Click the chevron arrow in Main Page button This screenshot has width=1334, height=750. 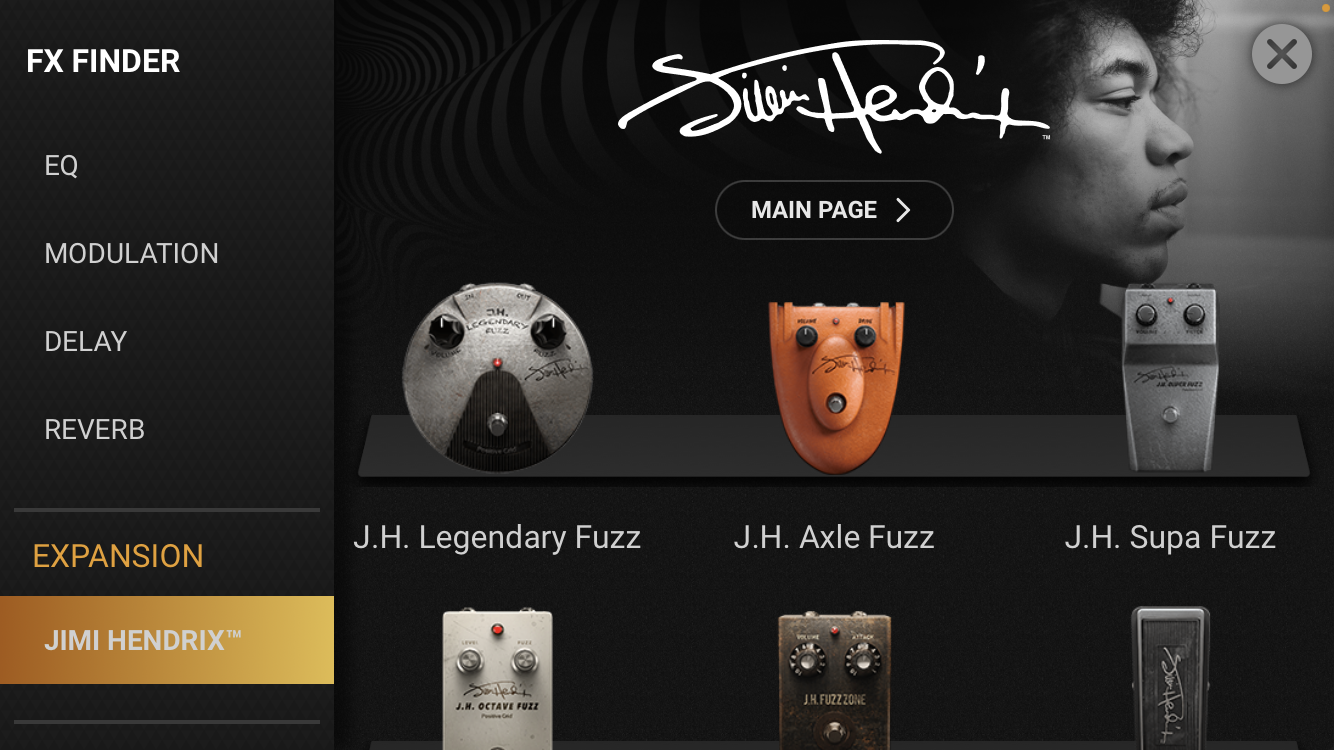(903, 210)
